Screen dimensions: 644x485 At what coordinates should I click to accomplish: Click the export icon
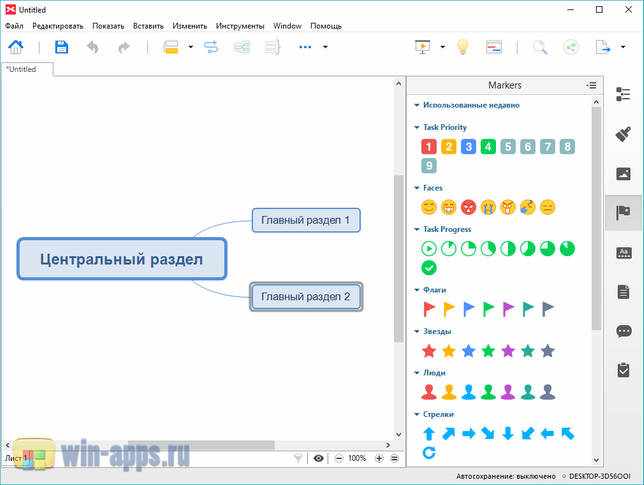coord(603,47)
